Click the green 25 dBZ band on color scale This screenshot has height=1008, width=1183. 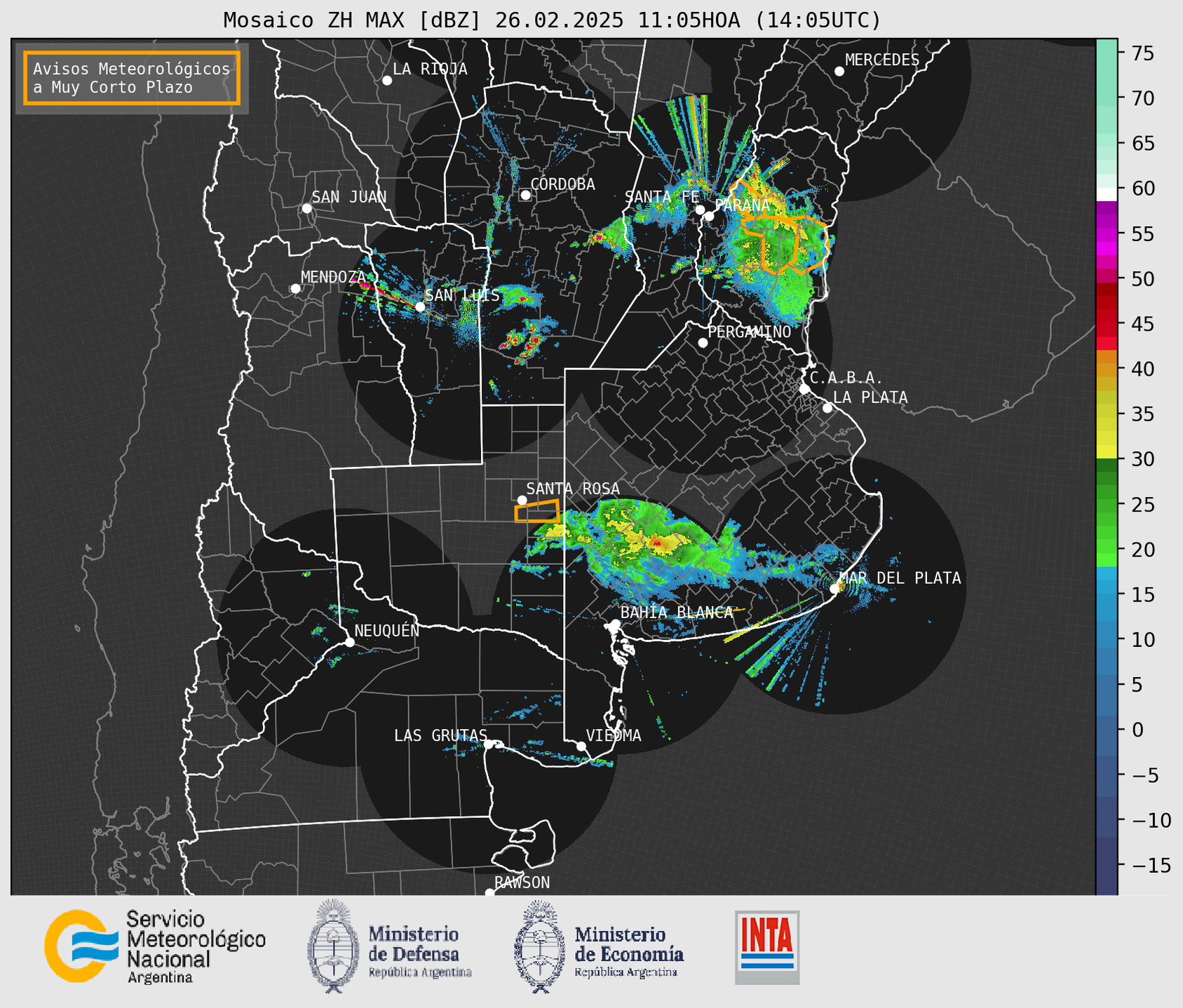tap(1107, 505)
